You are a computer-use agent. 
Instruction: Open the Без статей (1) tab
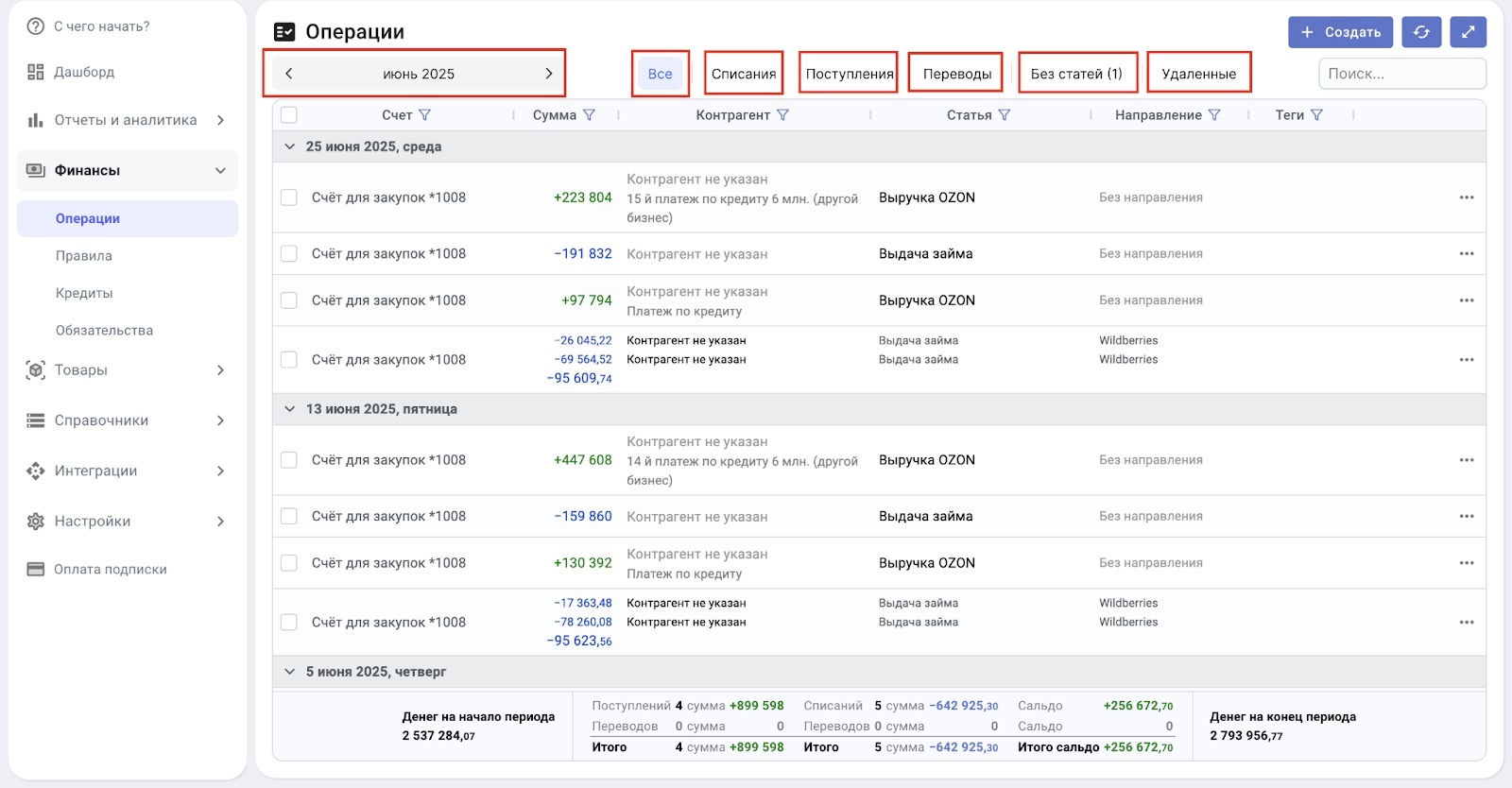click(x=1076, y=74)
